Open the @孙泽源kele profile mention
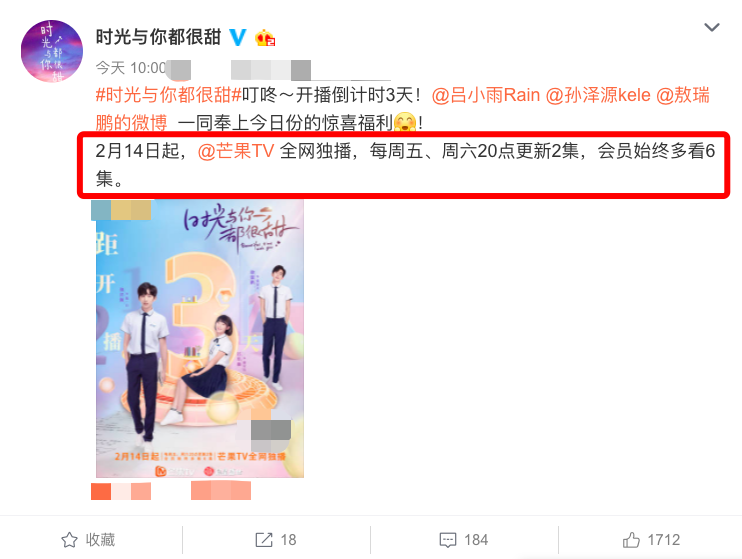The image size is (742, 559). tap(598, 95)
